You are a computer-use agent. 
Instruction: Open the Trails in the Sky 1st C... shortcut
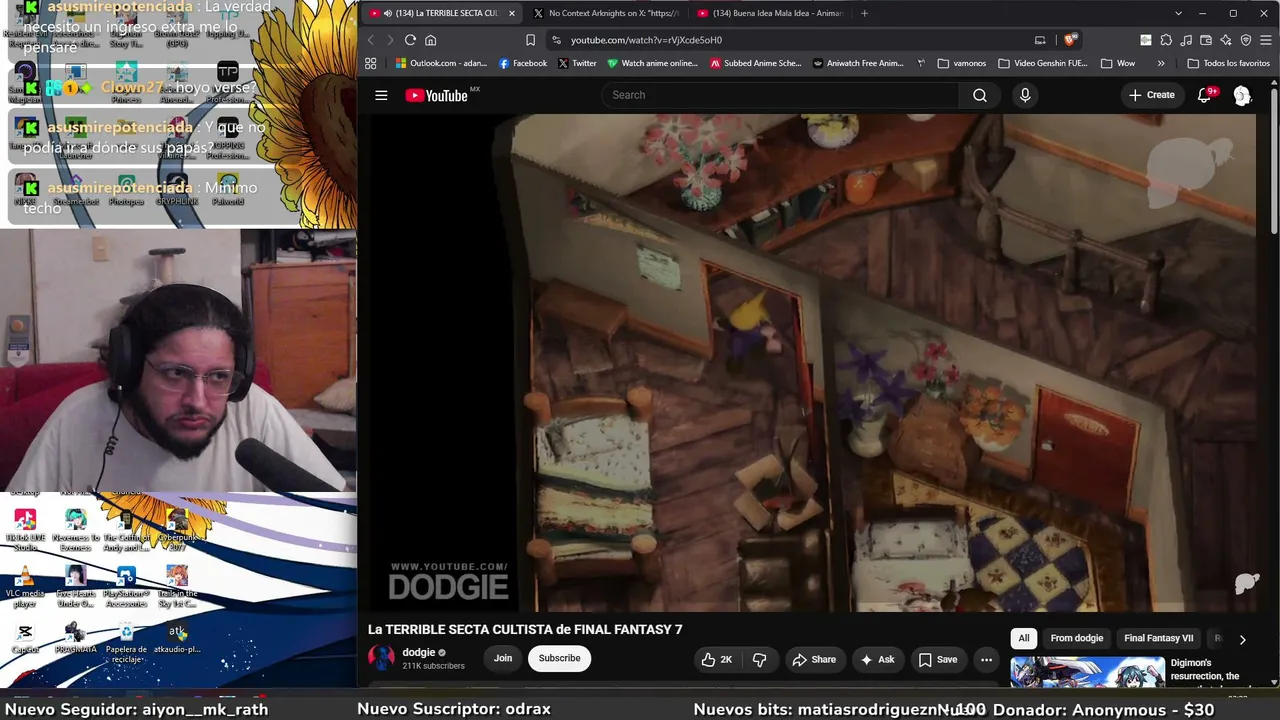177,586
